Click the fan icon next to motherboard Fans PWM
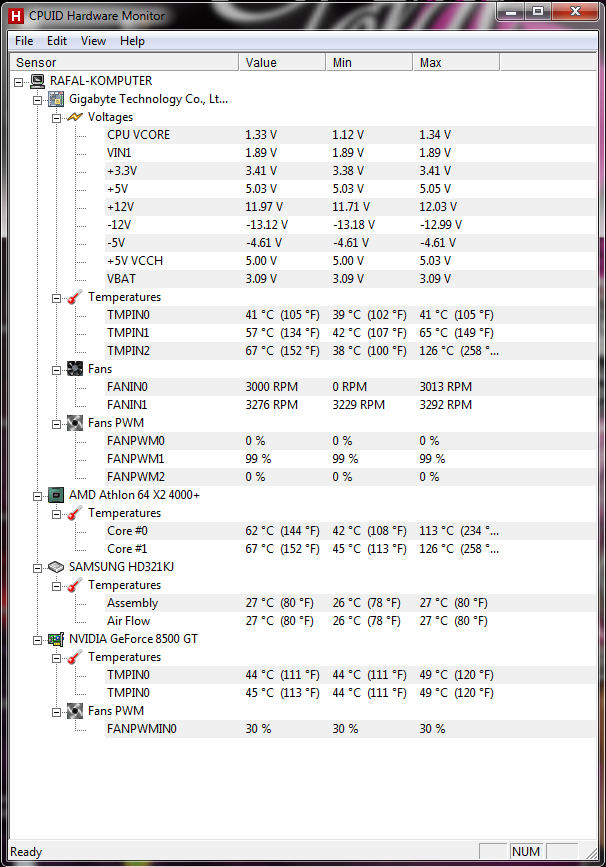This screenshot has height=867, width=606. point(75,423)
